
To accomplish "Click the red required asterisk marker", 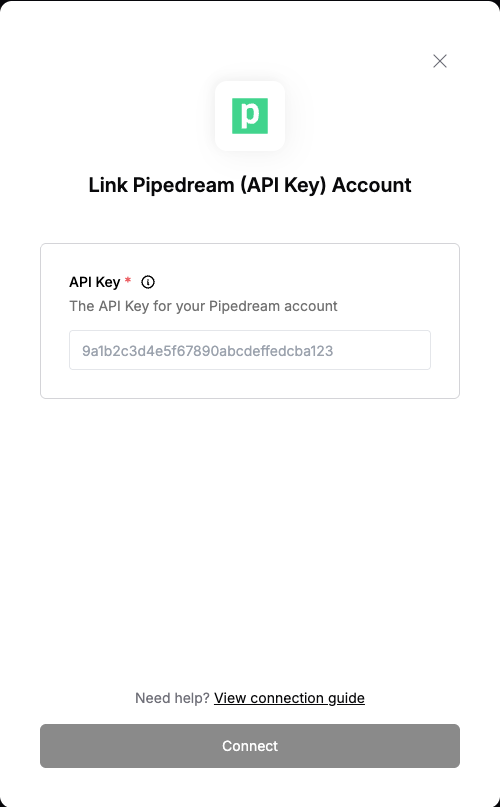I will (x=128, y=280).
